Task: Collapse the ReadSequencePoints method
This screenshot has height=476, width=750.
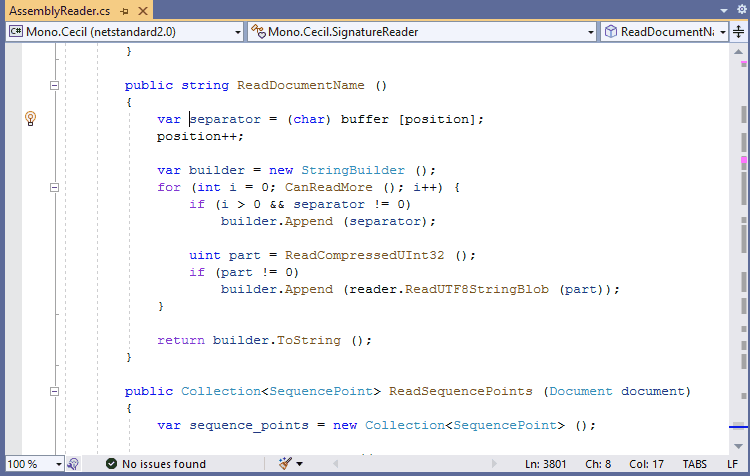Action: [x=55, y=391]
